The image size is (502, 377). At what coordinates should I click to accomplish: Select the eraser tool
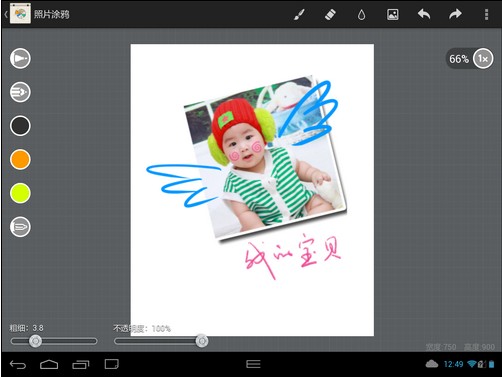click(330, 15)
